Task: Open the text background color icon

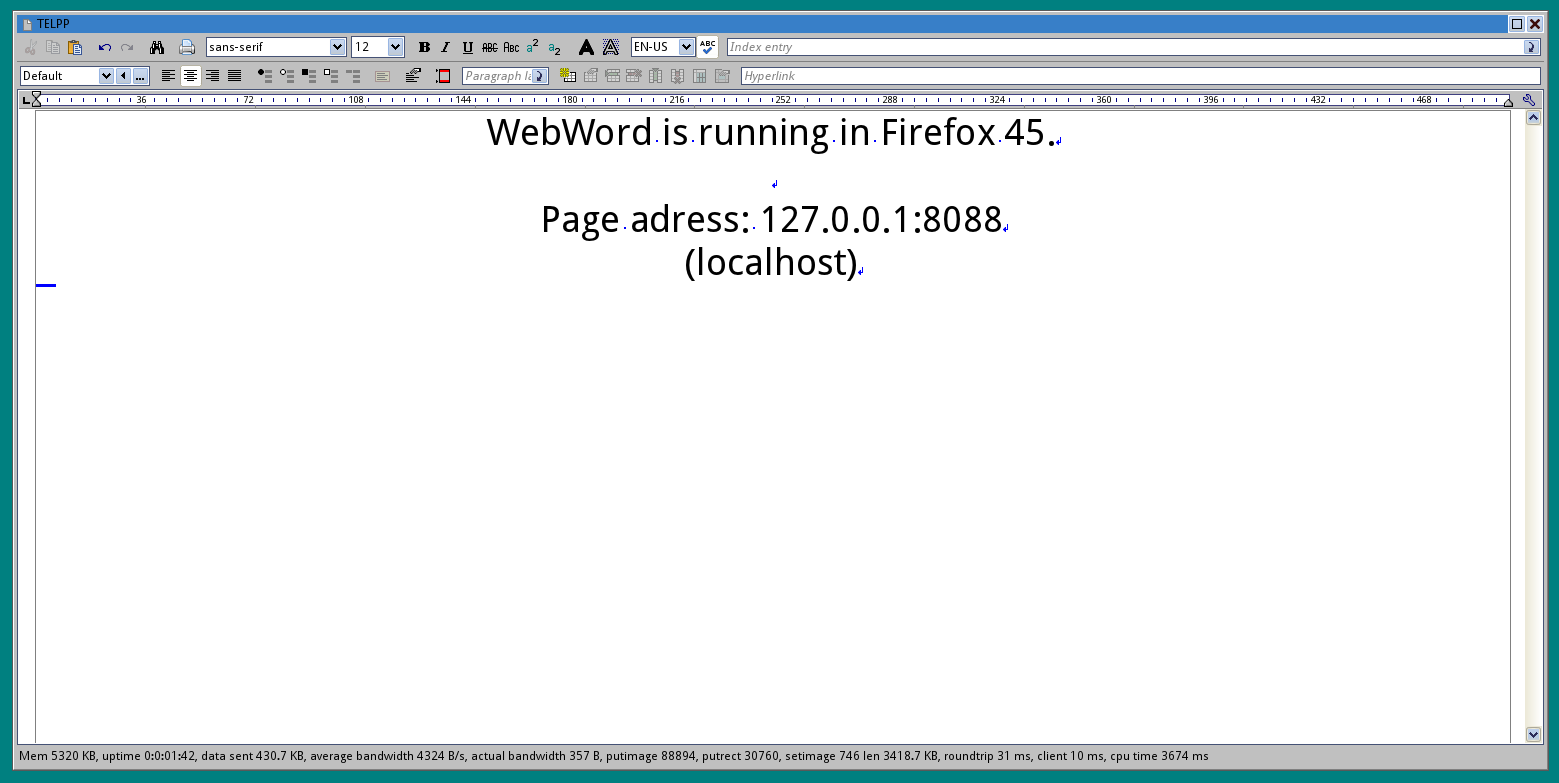Action: (611, 47)
